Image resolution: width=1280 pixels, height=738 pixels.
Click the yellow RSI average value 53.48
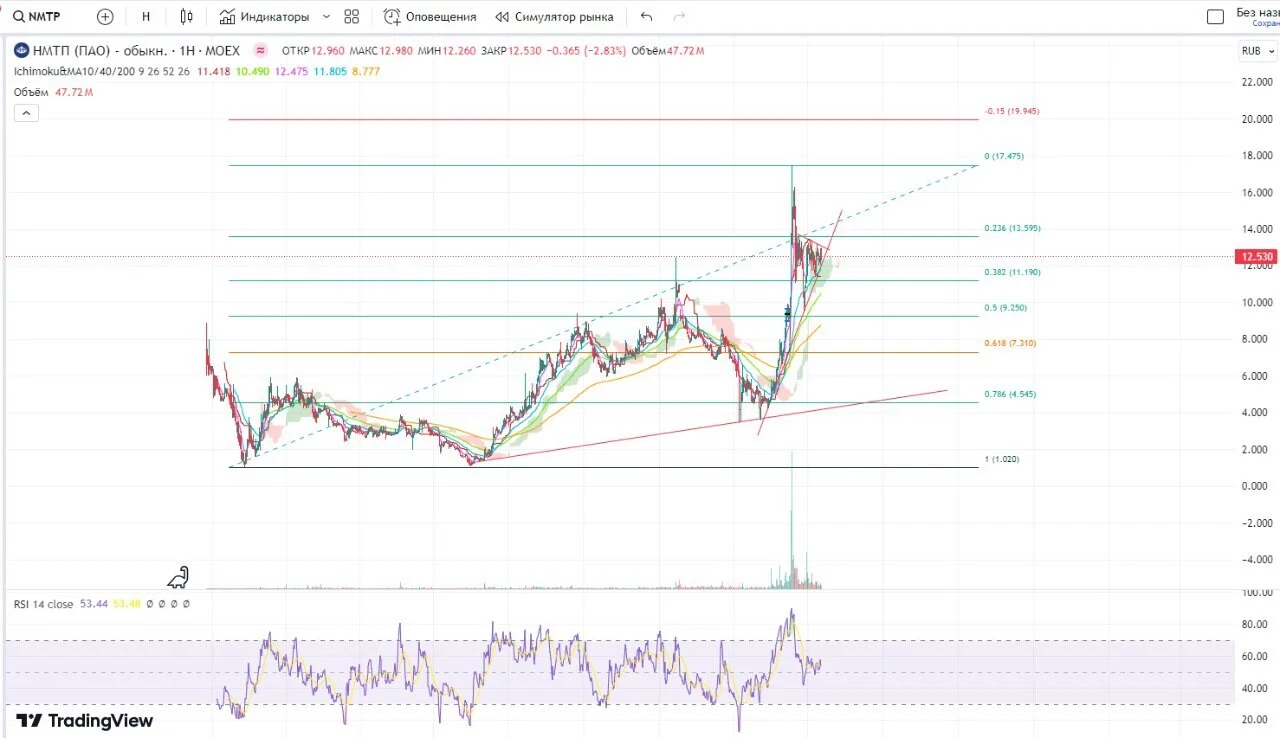coord(126,604)
